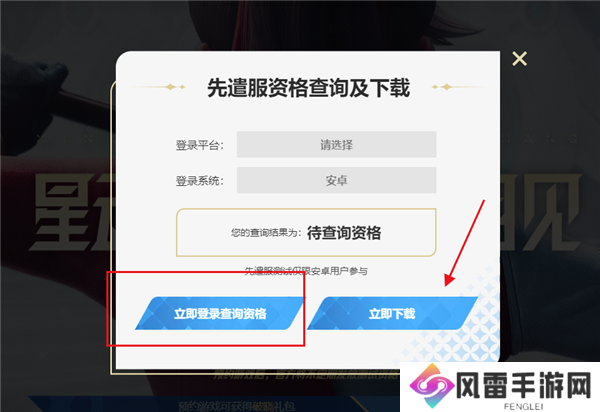This screenshot has height=412, width=600.
Task: Click the 先遣服资格查询及下载 dialog title
Action: [x=308, y=88]
